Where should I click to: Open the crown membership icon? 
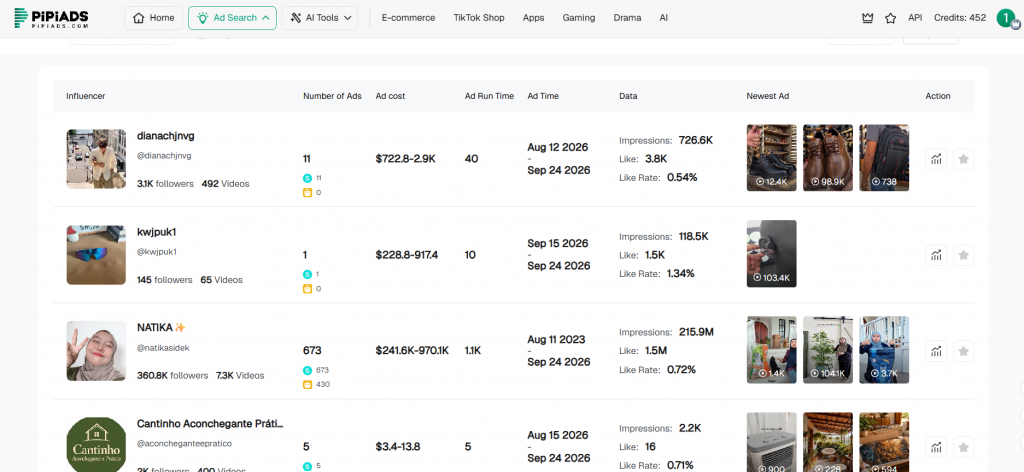pyautogui.click(x=867, y=18)
